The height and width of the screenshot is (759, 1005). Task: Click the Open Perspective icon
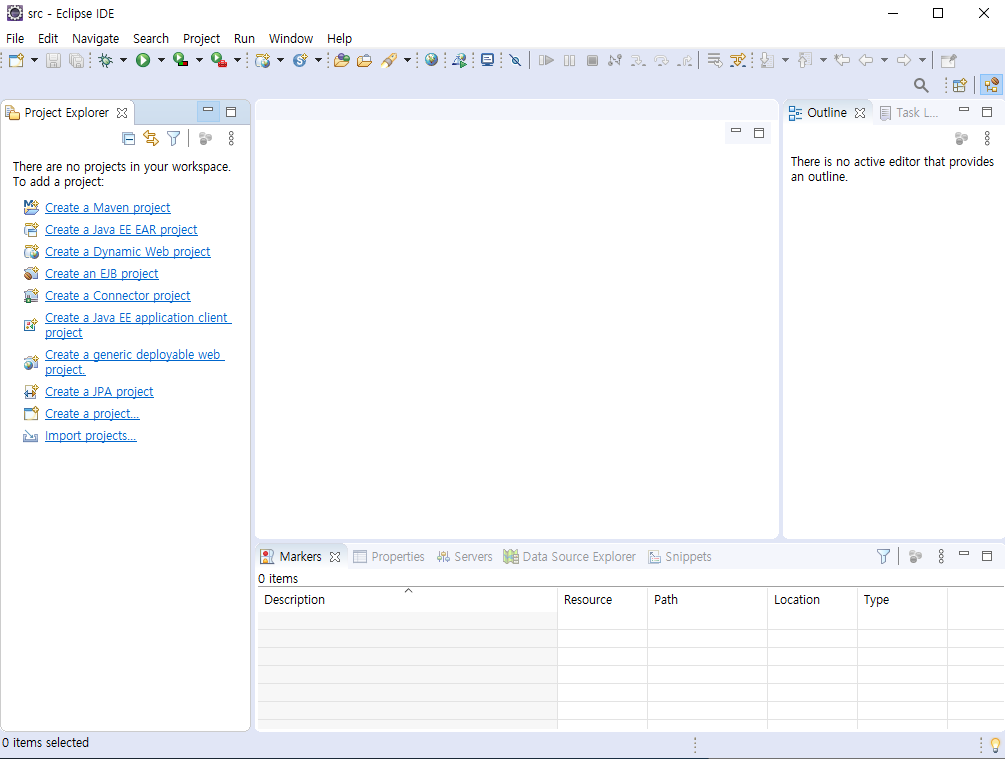pyautogui.click(x=959, y=85)
